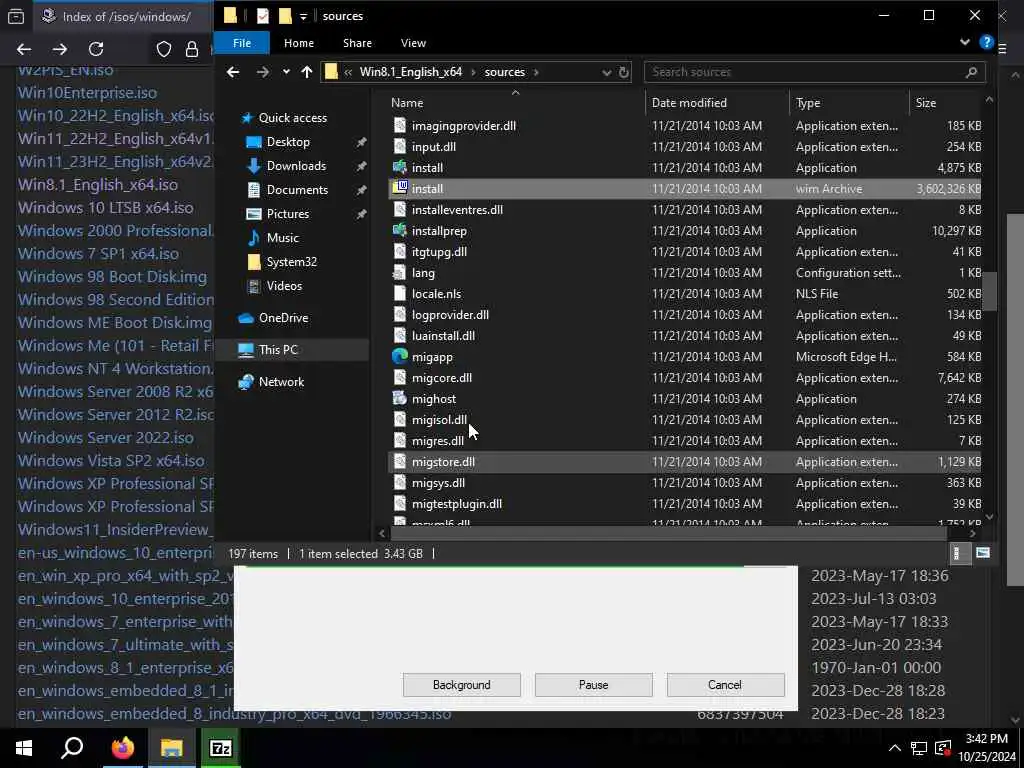Select the install wim Archive file
The width and height of the screenshot is (1024, 768).
[x=685, y=189]
